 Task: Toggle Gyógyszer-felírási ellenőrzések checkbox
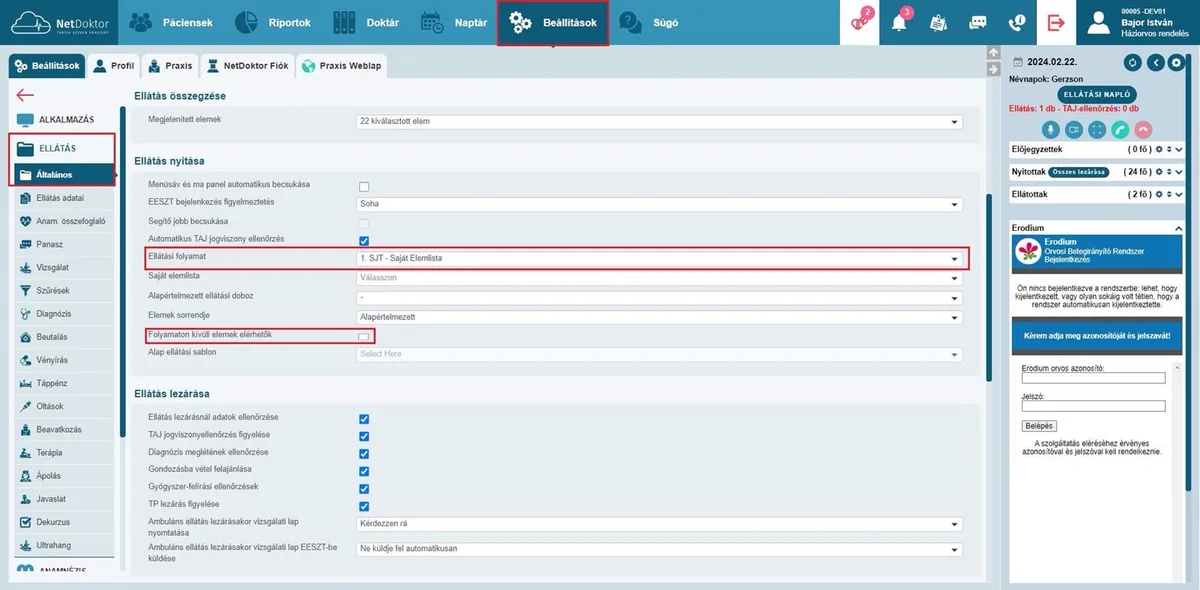point(364,488)
